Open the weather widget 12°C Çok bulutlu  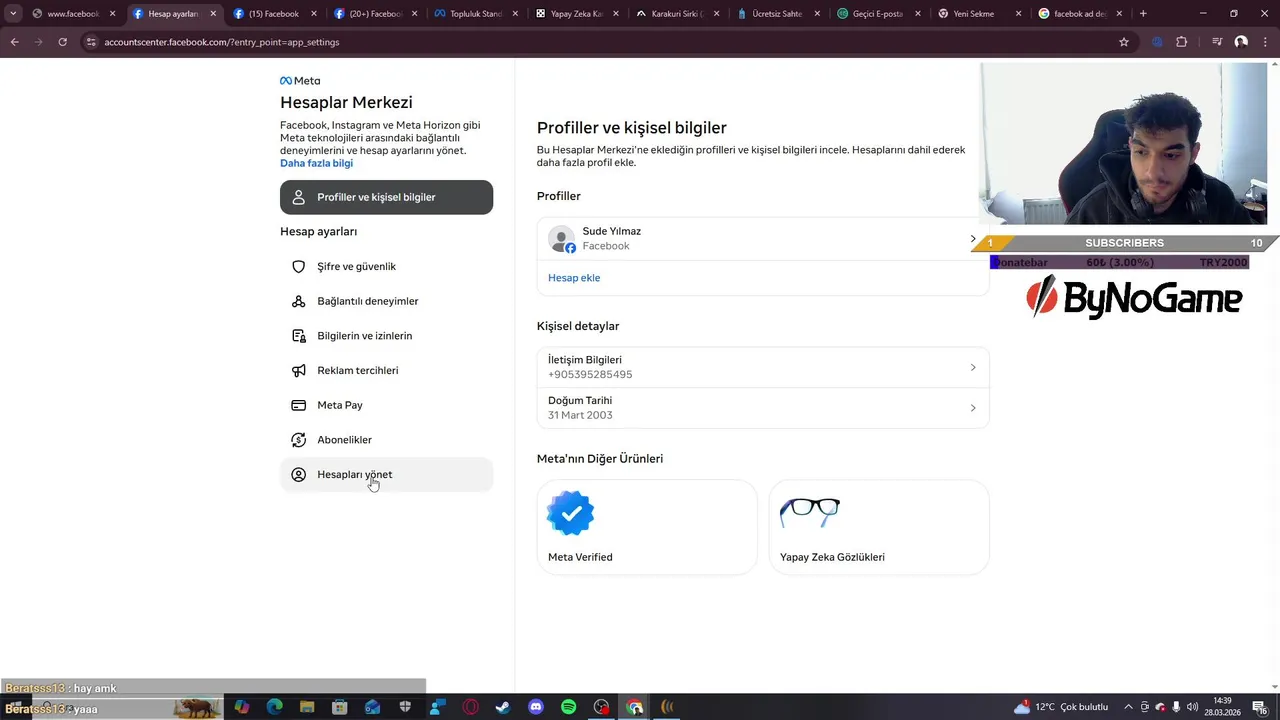coord(1060,707)
